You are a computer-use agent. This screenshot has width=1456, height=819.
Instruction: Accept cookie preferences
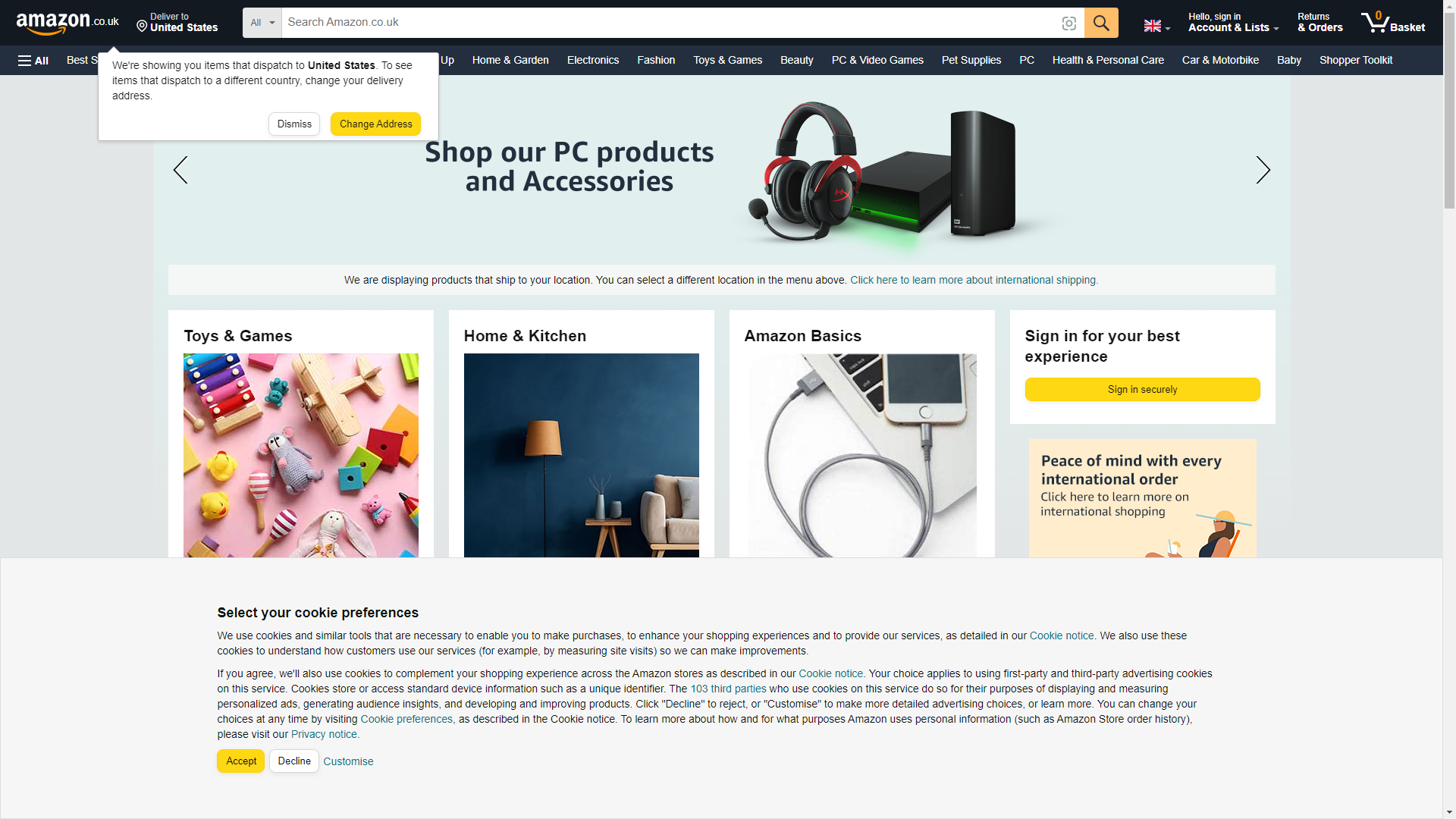(x=241, y=761)
